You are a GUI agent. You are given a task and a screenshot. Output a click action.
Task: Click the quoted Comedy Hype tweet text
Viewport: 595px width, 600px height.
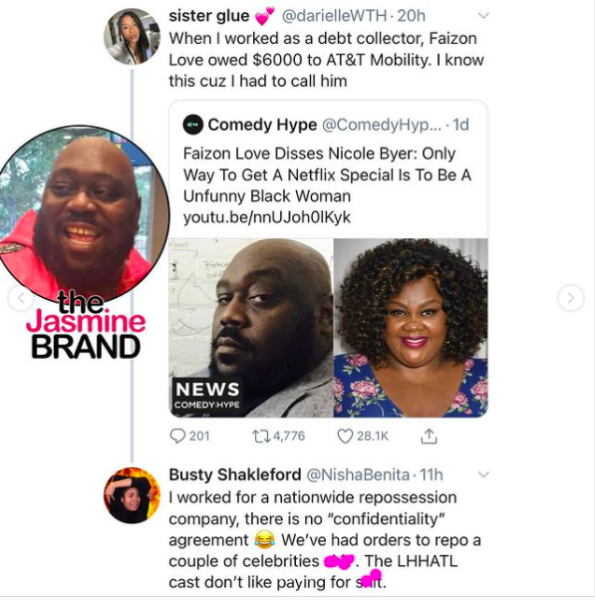point(327,175)
